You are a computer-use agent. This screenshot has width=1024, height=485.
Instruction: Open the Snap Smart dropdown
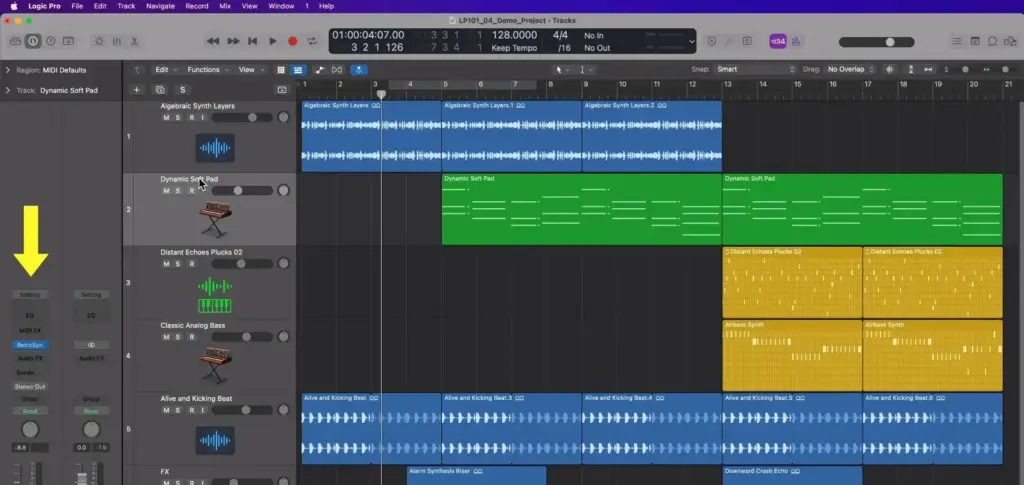click(755, 69)
